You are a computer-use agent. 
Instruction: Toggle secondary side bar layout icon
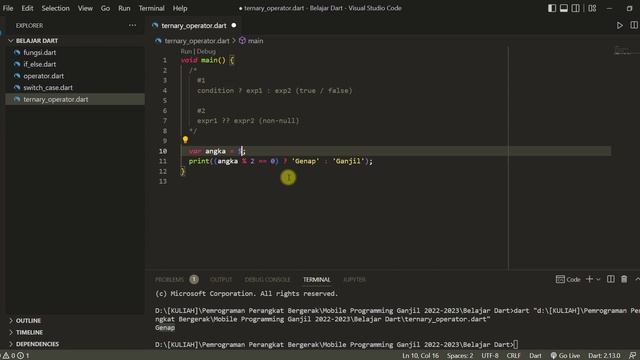576,8
